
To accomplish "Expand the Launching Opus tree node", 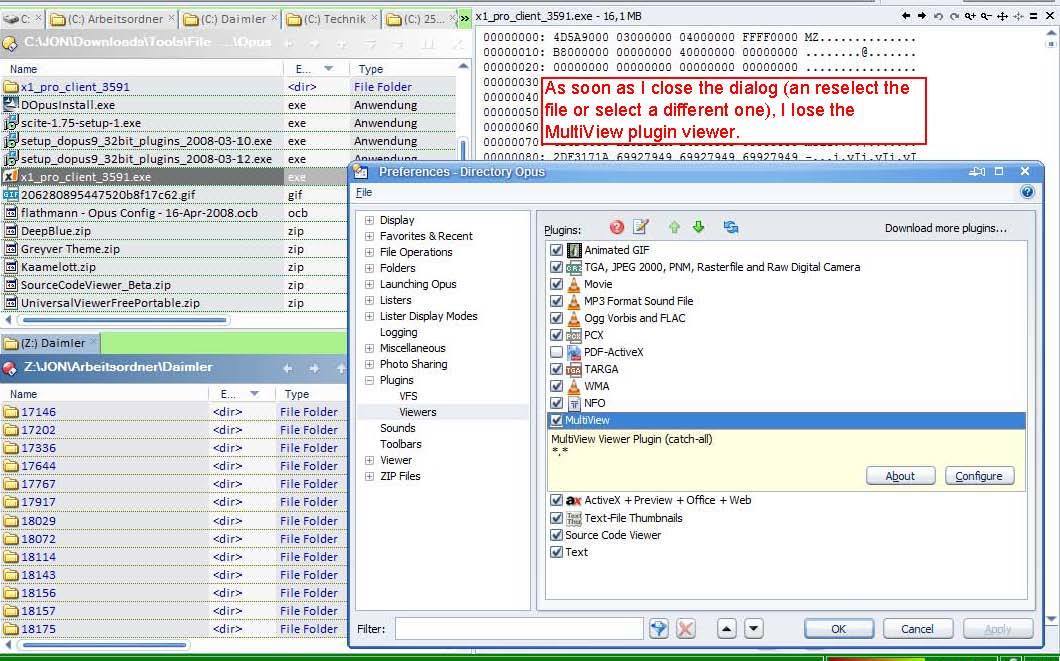I will click(x=369, y=284).
